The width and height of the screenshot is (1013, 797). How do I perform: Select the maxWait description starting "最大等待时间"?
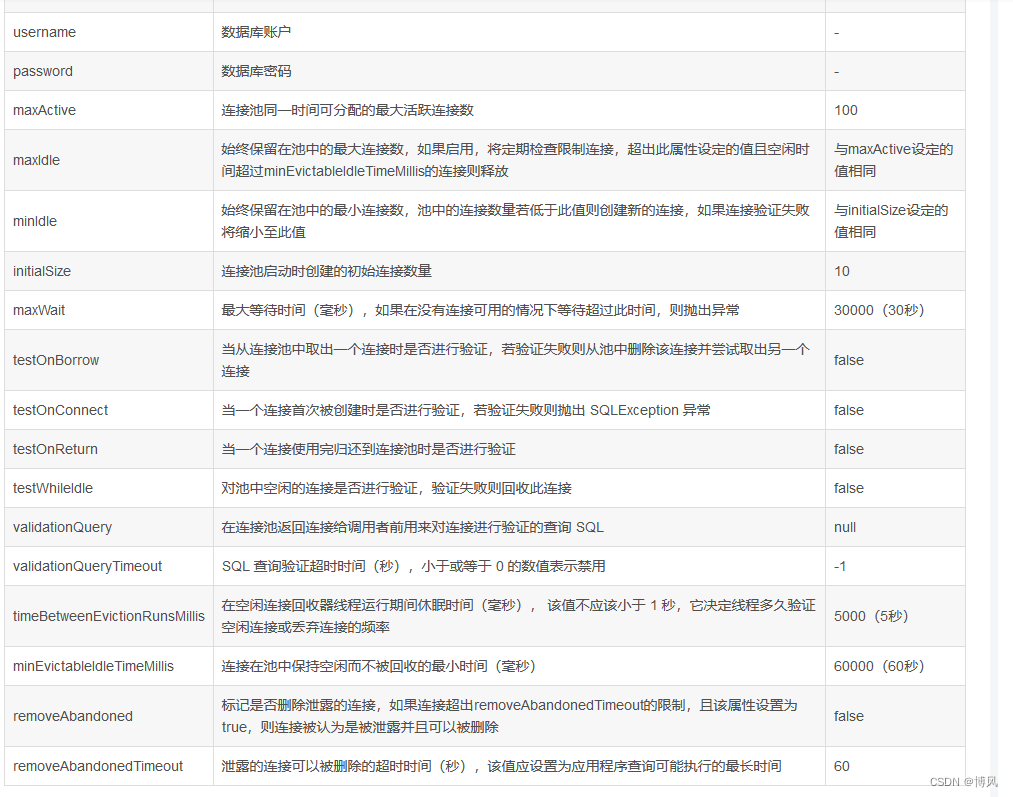click(481, 310)
